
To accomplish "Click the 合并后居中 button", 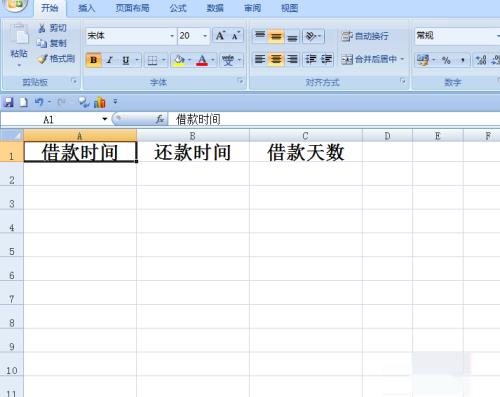I will click(x=372, y=60).
